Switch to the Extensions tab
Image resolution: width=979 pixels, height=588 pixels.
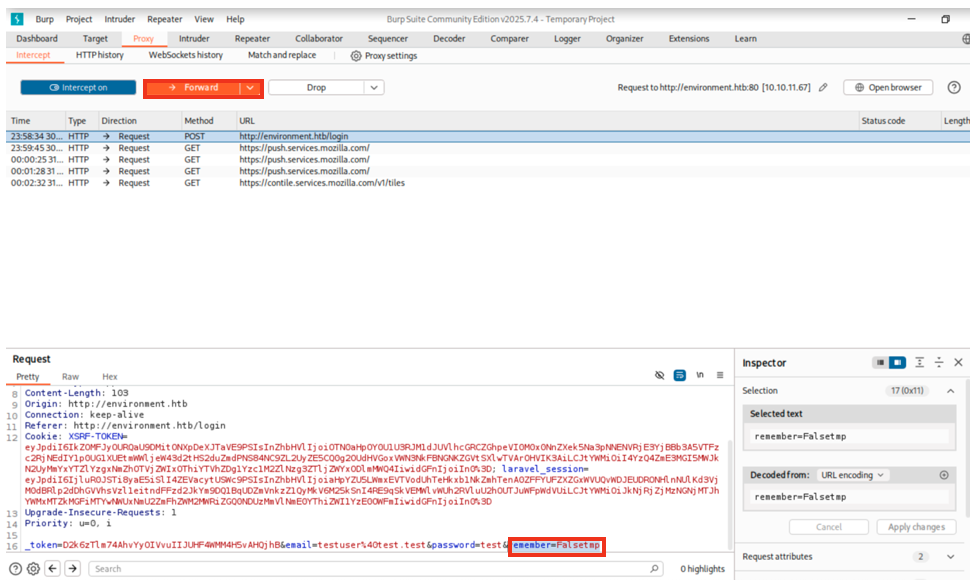tap(689, 39)
